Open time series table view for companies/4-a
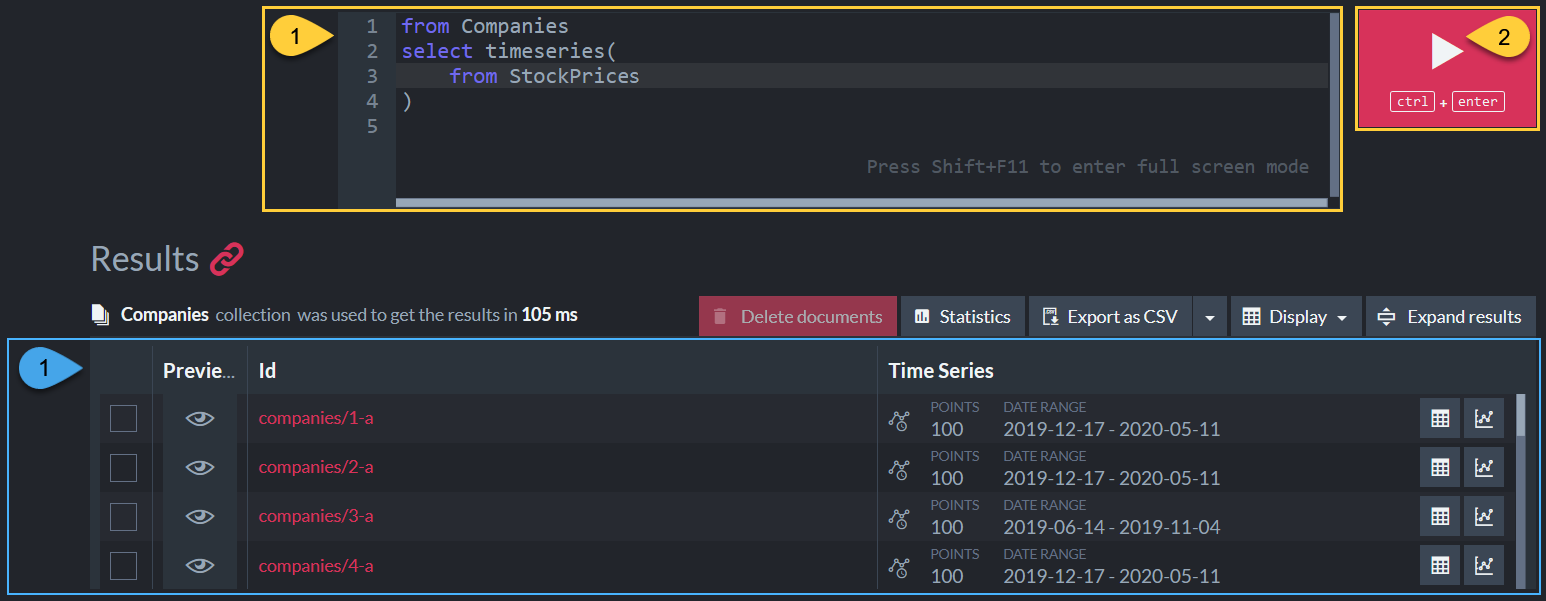Image resolution: width=1546 pixels, height=601 pixels. point(1440,565)
